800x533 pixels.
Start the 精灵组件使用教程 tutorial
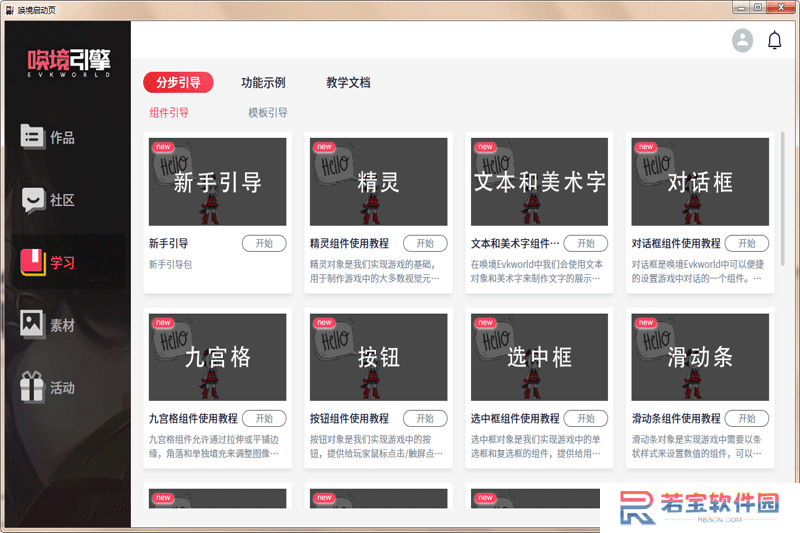(x=425, y=243)
